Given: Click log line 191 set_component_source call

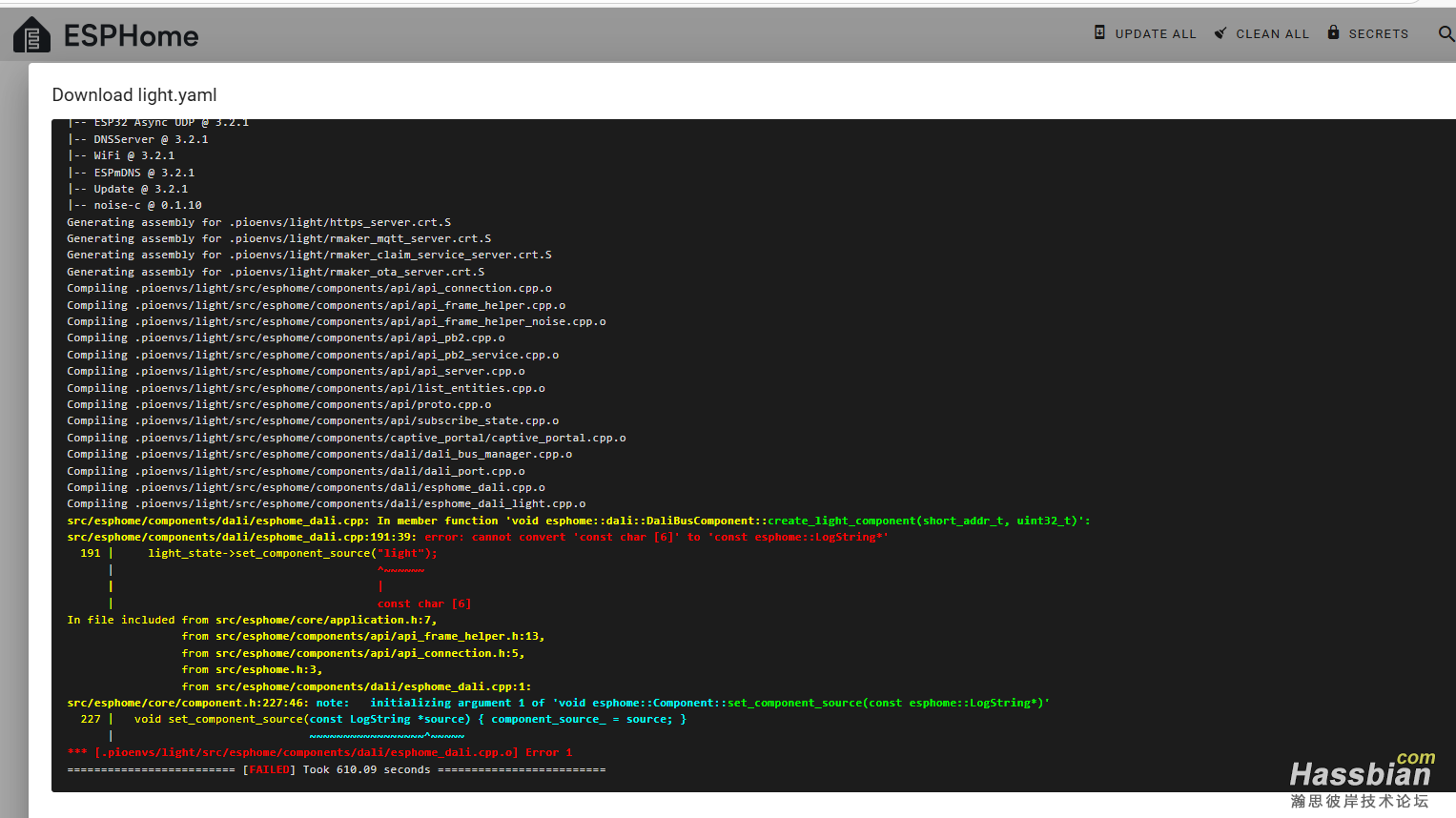Looking at the screenshot, I should (292, 554).
